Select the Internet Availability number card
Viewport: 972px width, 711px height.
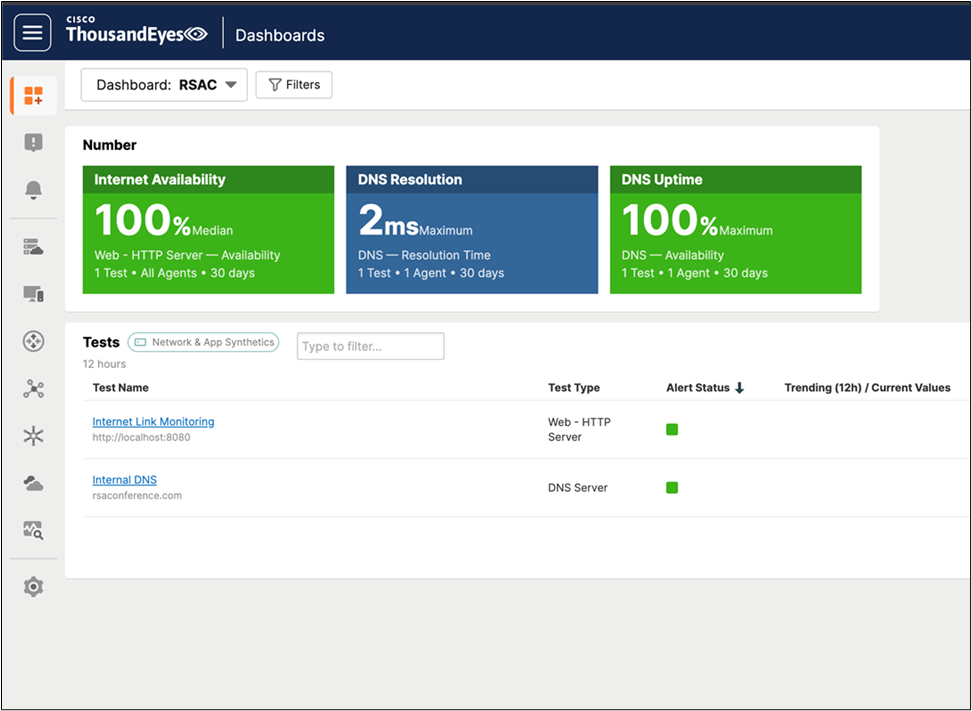coord(208,229)
